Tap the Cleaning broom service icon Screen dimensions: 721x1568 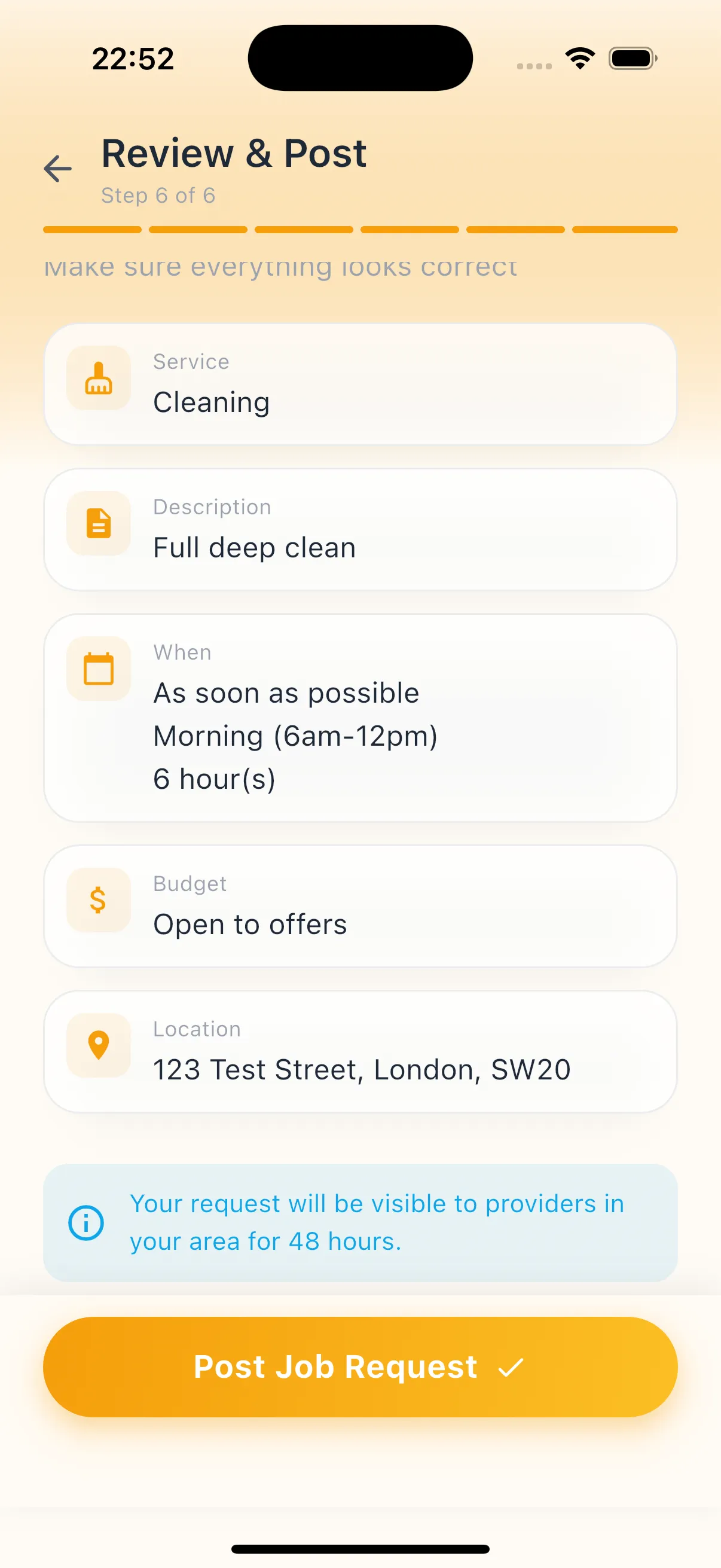click(x=99, y=379)
